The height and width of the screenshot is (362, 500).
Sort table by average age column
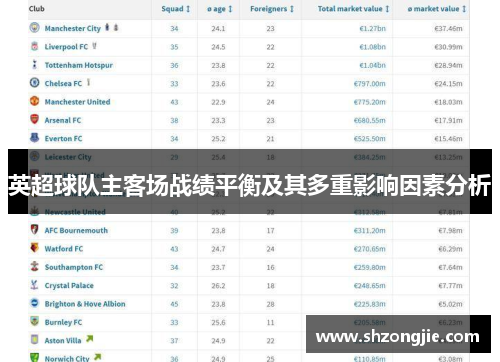(x=219, y=9)
